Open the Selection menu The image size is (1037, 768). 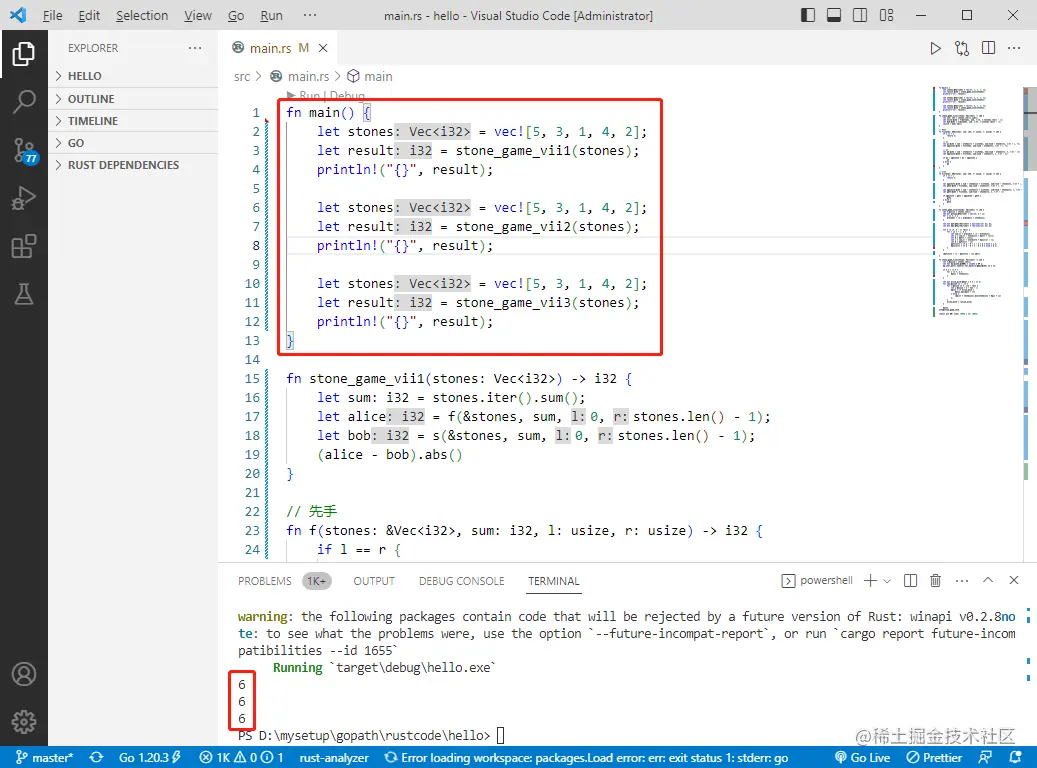tap(142, 15)
